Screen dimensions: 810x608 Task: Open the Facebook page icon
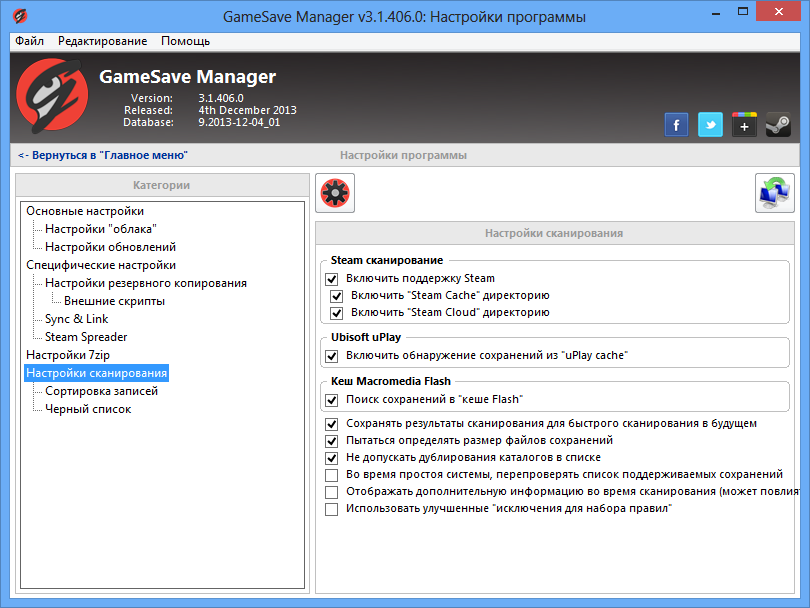point(676,124)
